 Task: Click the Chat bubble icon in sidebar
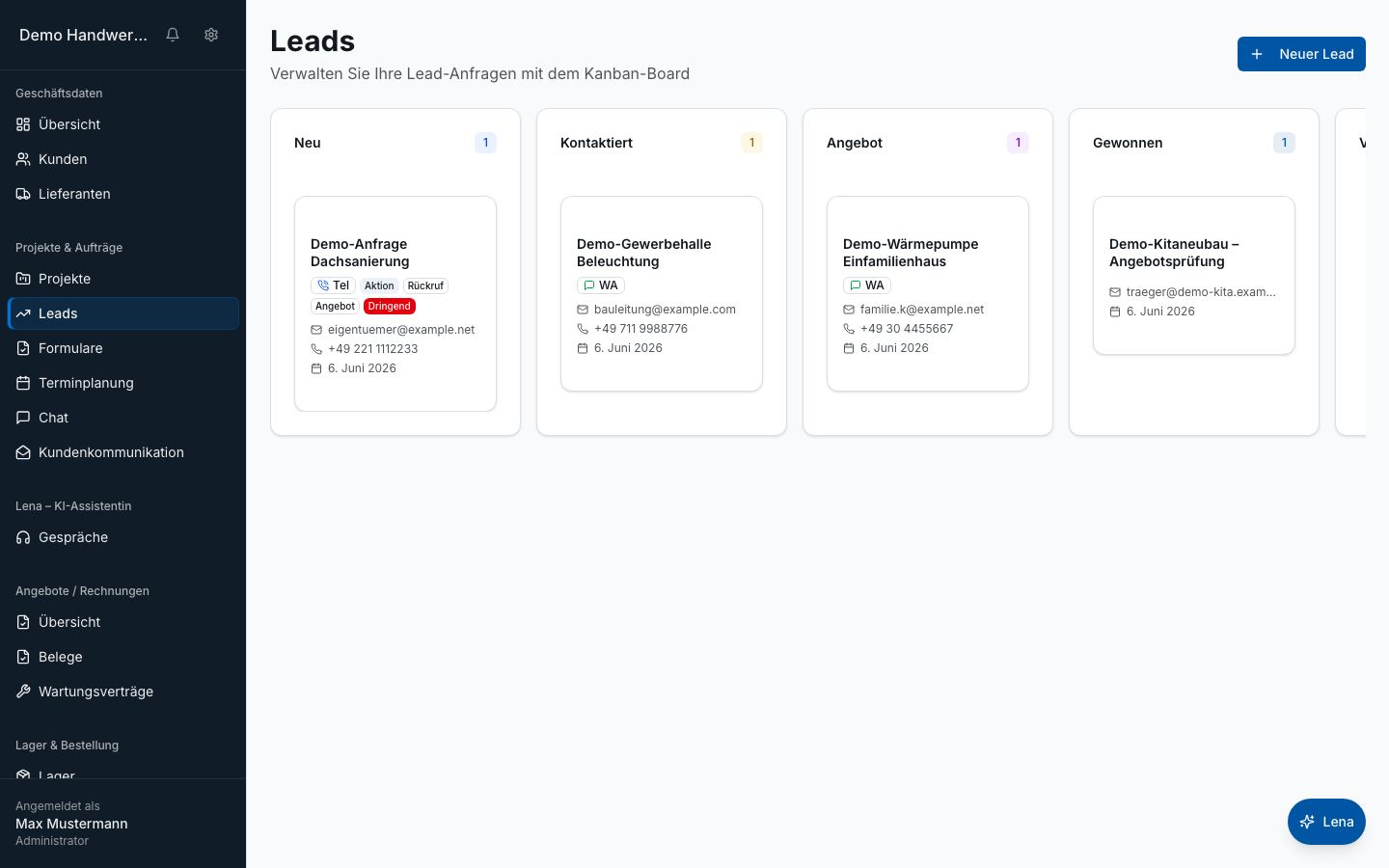(x=23, y=418)
